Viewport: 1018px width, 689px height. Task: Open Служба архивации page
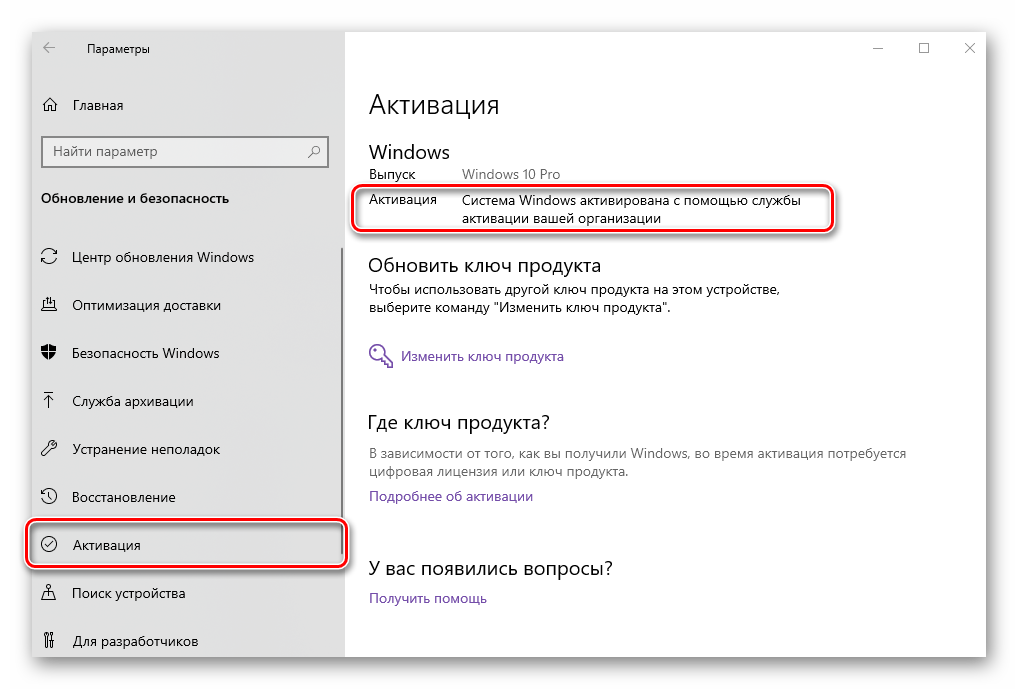pos(187,401)
